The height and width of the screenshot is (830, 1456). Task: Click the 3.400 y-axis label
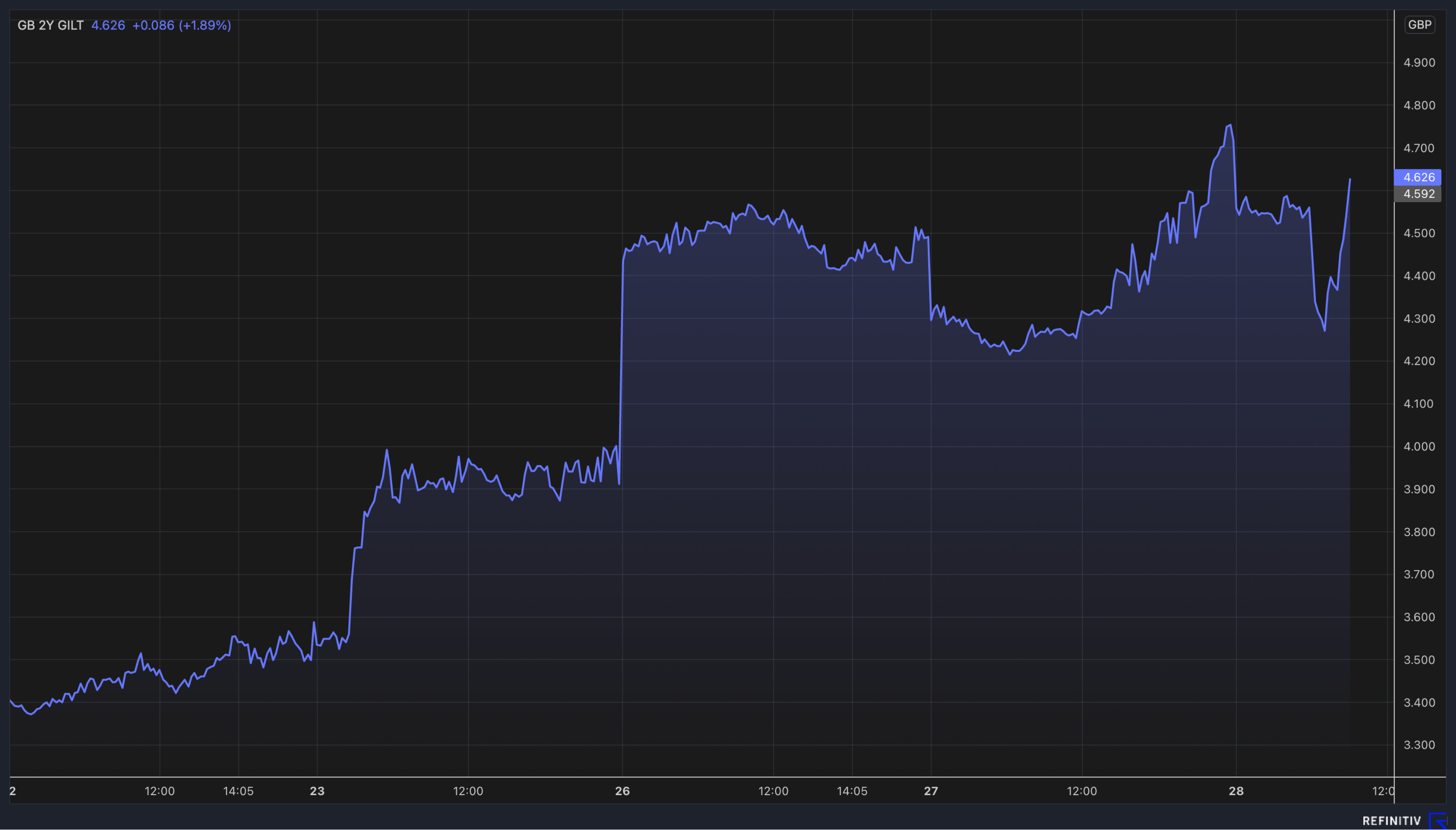1419,702
